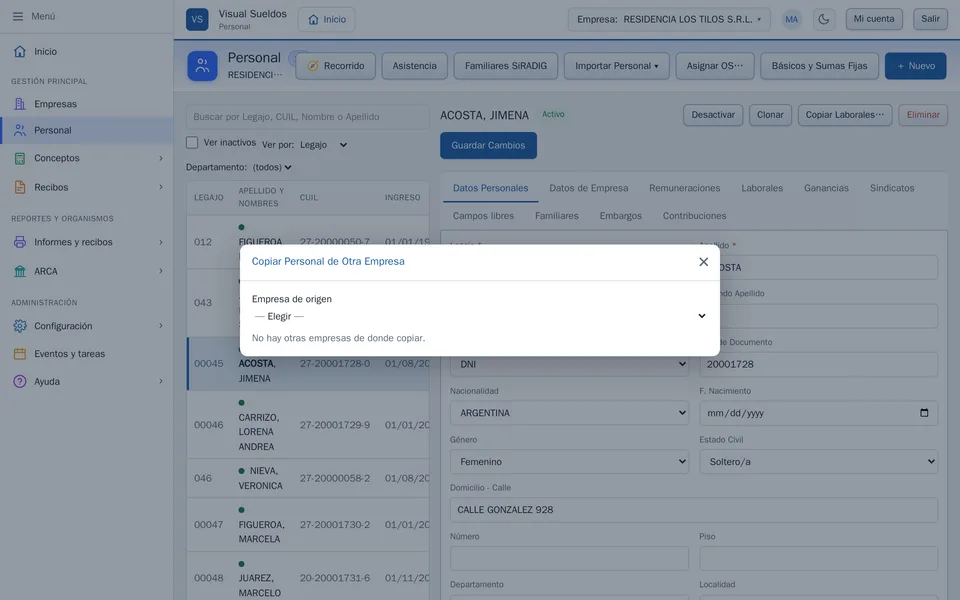Open the Género Femenino dropdown

pyautogui.click(x=569, y=462)
